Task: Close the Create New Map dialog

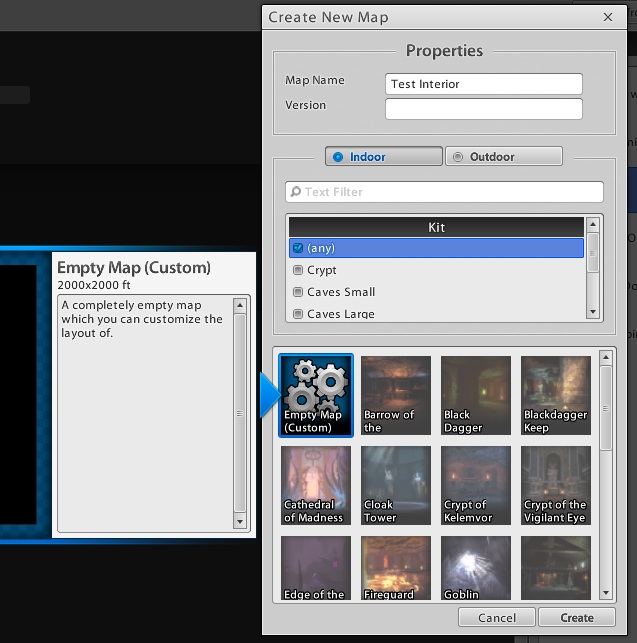Action: pyautogui.click(x=608, y=17)
